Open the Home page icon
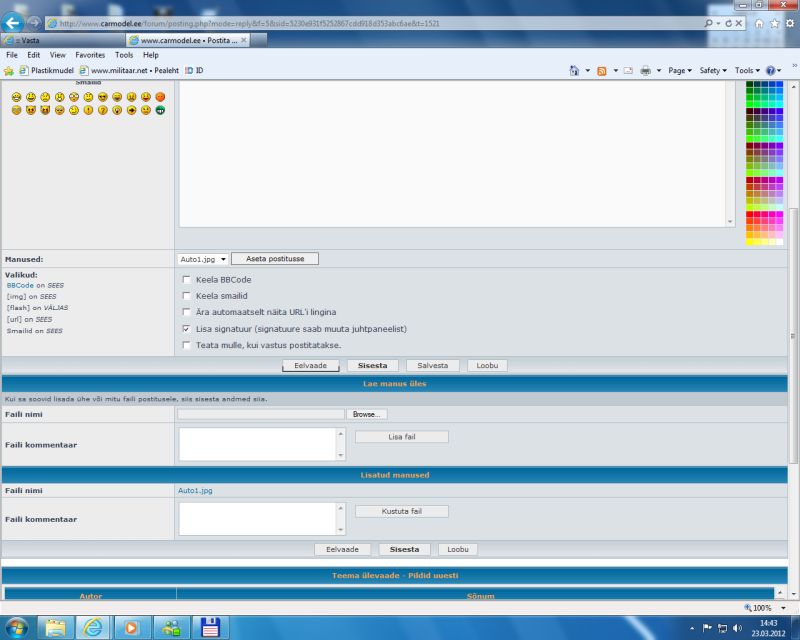 [760, 22]
